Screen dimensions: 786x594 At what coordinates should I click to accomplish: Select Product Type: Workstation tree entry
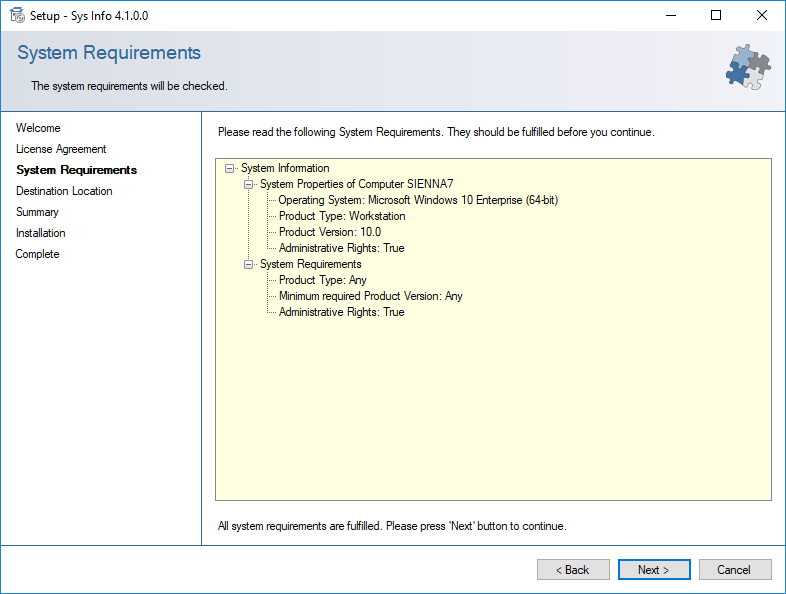click(342, 216)
